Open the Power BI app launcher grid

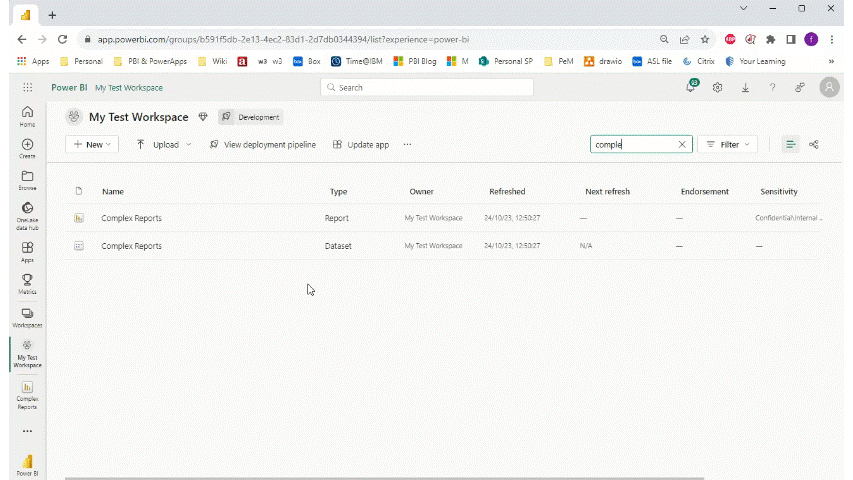[27, 88]
